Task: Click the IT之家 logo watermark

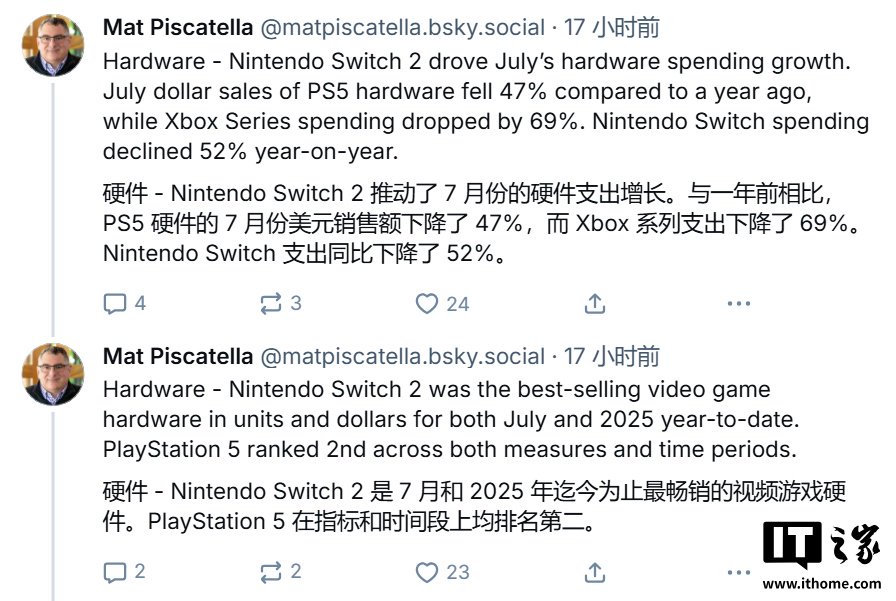Action: point(821,545)
